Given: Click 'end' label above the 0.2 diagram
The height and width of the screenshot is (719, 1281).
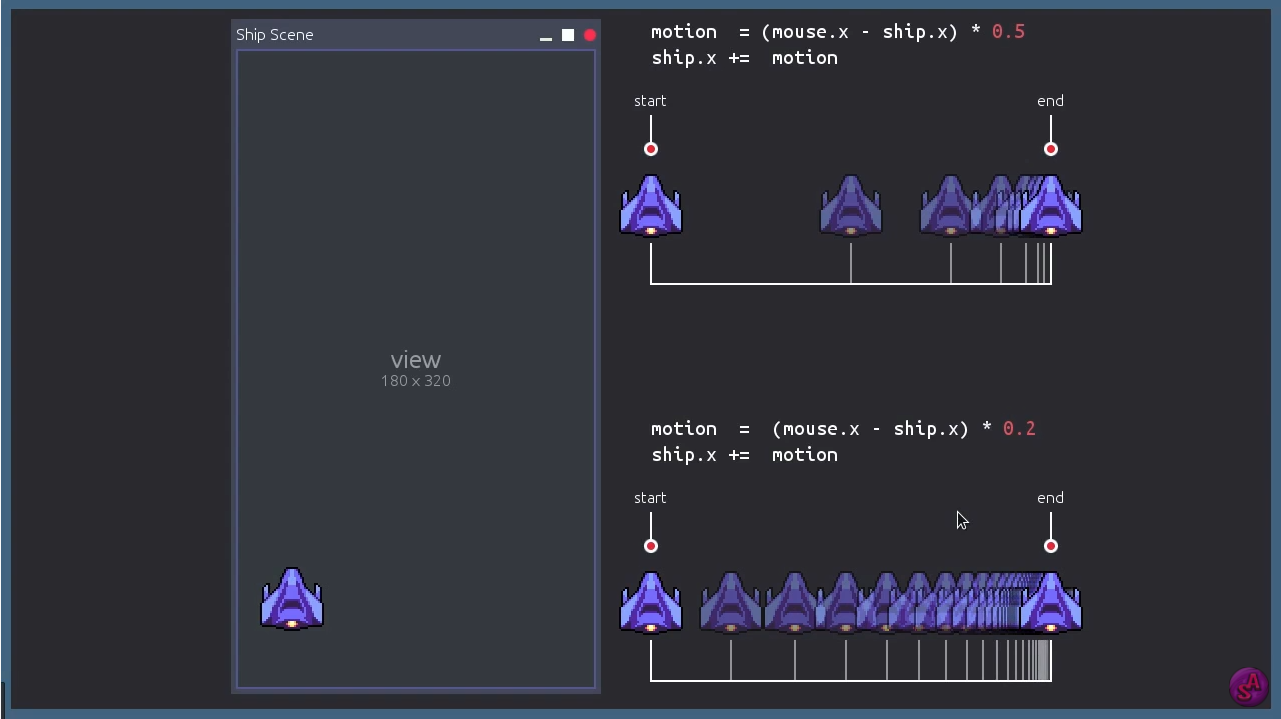Looking at the screenshot, I should tap(1050, 498).
